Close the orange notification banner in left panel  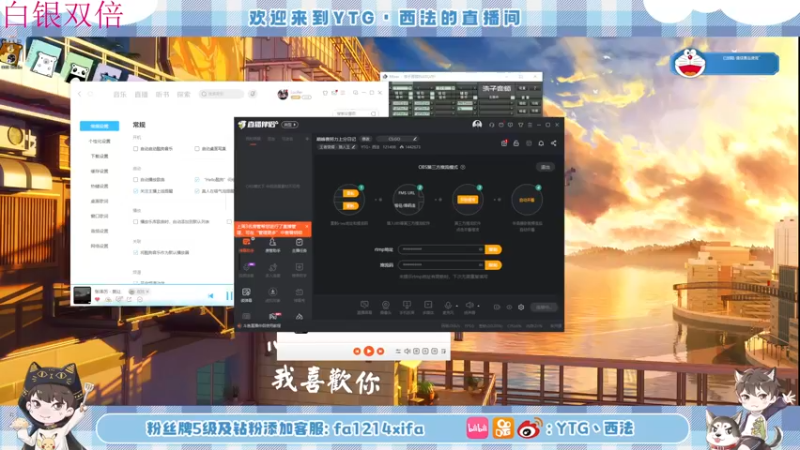coord(307,226)
